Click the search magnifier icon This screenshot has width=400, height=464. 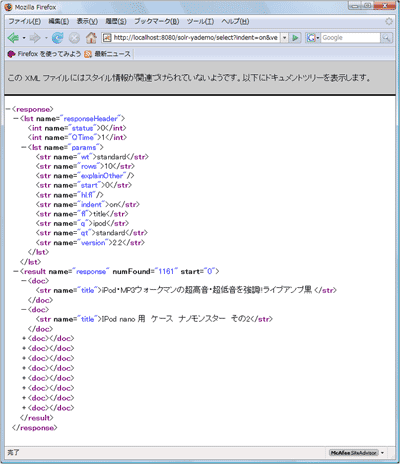coord(386,38)
